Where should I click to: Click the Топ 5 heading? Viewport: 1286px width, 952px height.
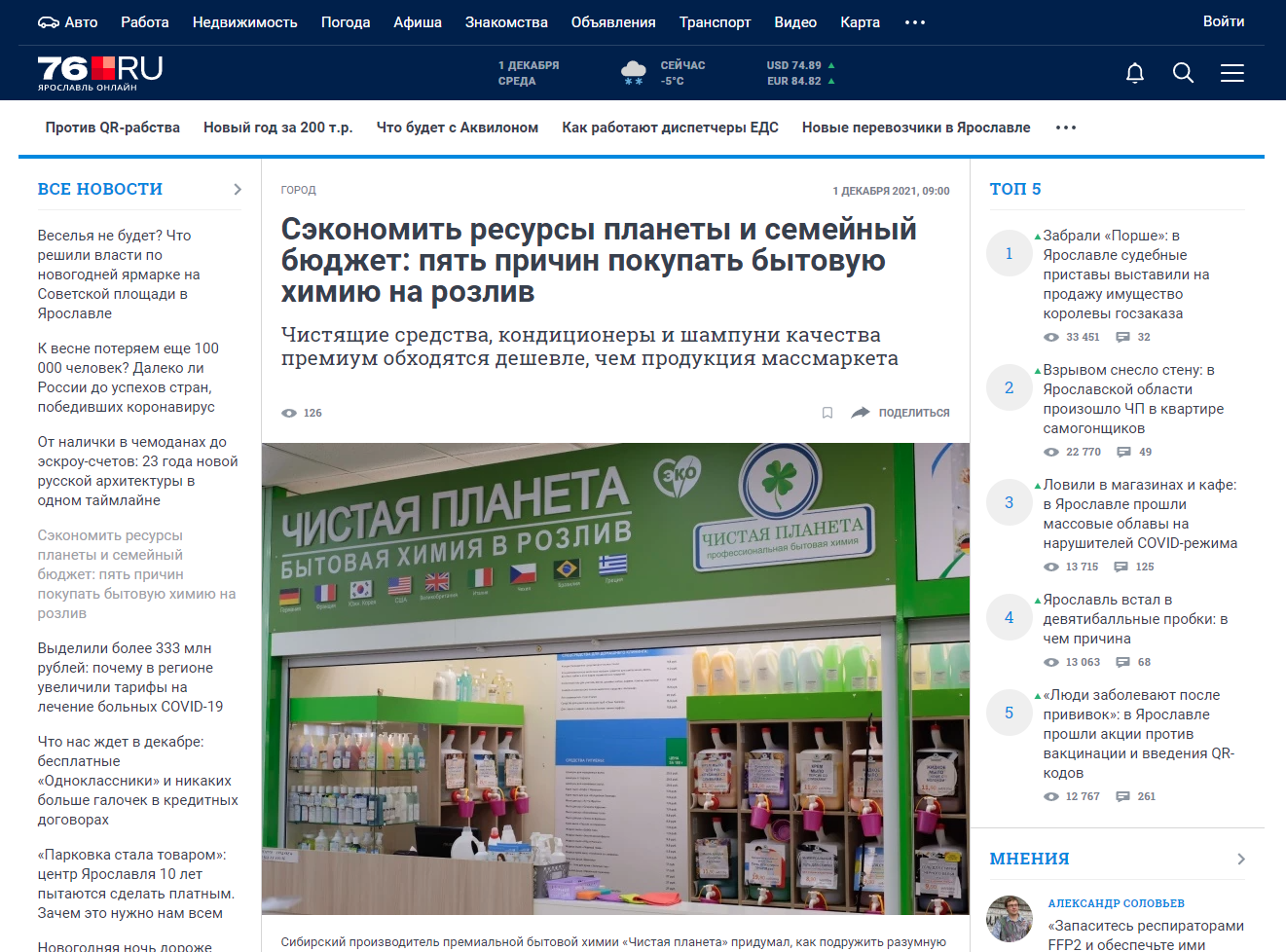point(1015,189)
